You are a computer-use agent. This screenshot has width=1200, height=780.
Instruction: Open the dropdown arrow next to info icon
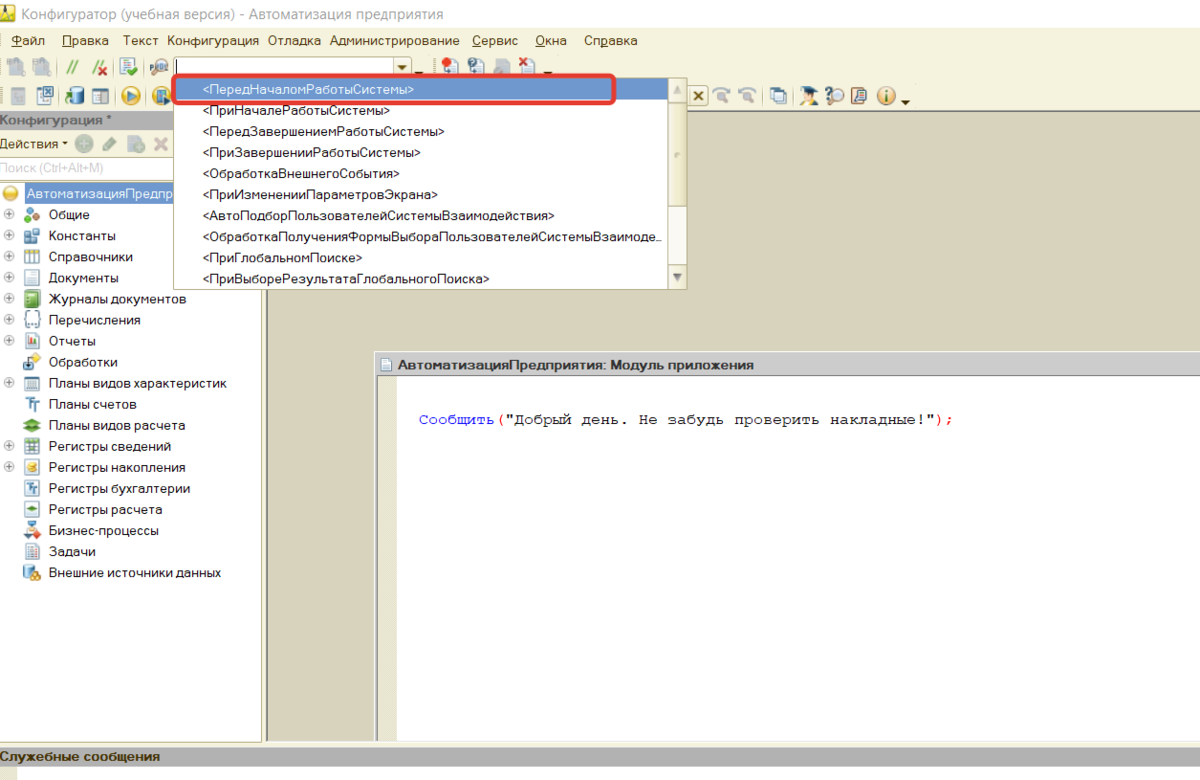pos(905,102)
